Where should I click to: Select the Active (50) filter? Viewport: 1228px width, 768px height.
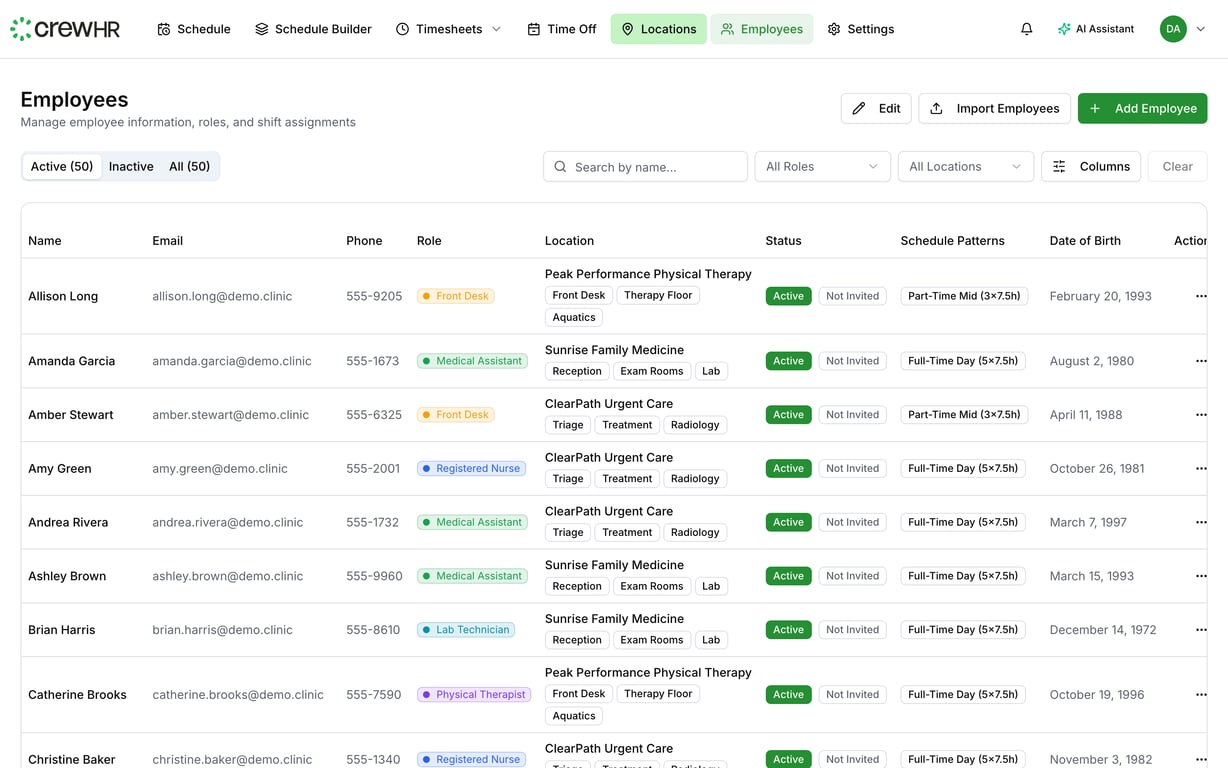point(62,166)
